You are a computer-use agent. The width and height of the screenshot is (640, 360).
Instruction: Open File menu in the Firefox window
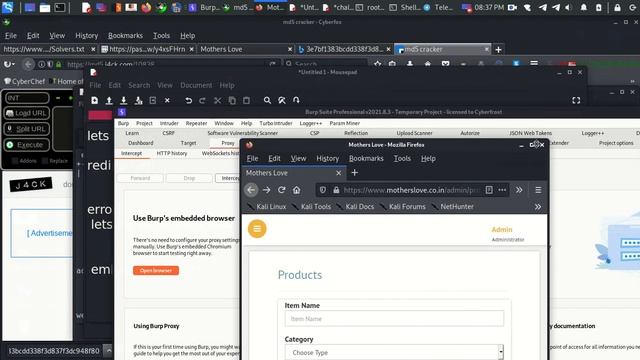click(x=252, y=158)
